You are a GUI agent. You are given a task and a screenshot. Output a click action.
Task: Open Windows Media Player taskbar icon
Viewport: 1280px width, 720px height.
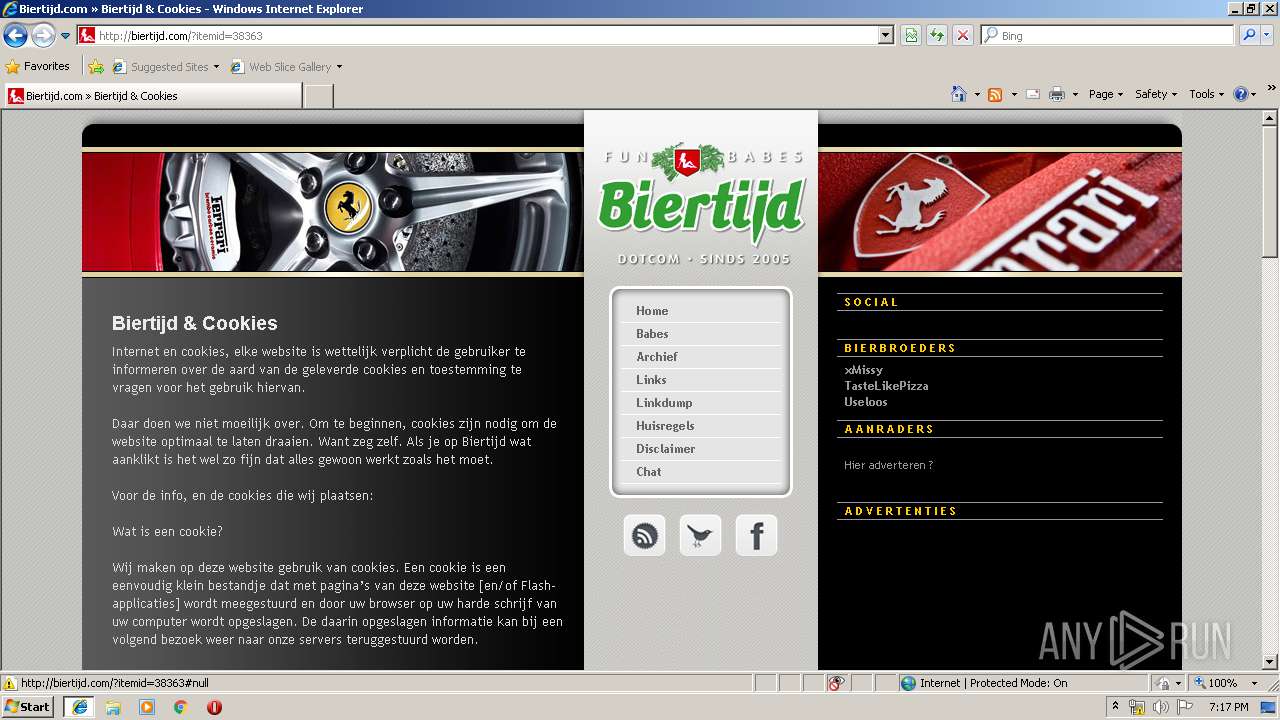tap(147, 707)
